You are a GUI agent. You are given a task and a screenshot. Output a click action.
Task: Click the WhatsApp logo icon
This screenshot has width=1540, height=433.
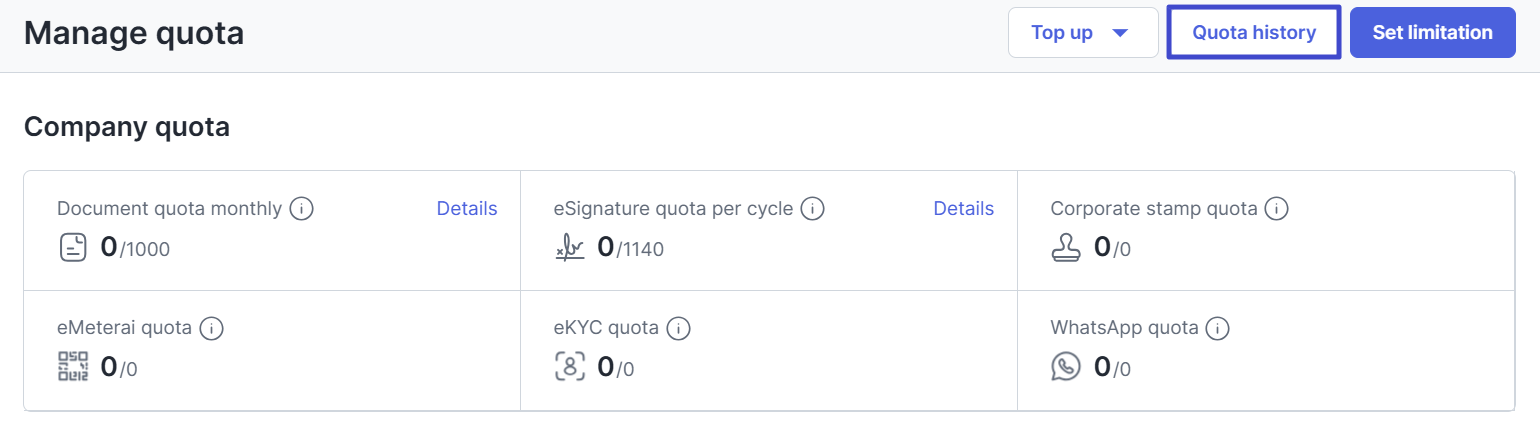point(1066,366)
